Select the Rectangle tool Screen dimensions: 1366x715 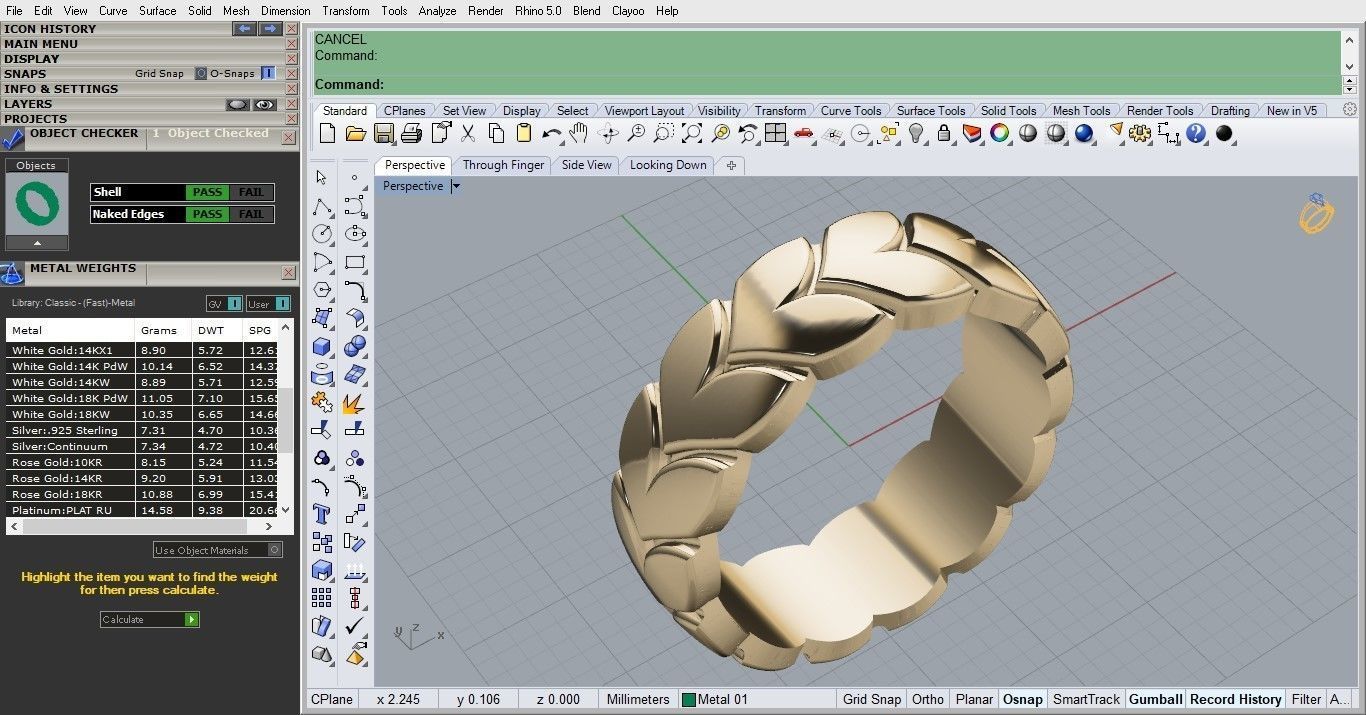354,262
